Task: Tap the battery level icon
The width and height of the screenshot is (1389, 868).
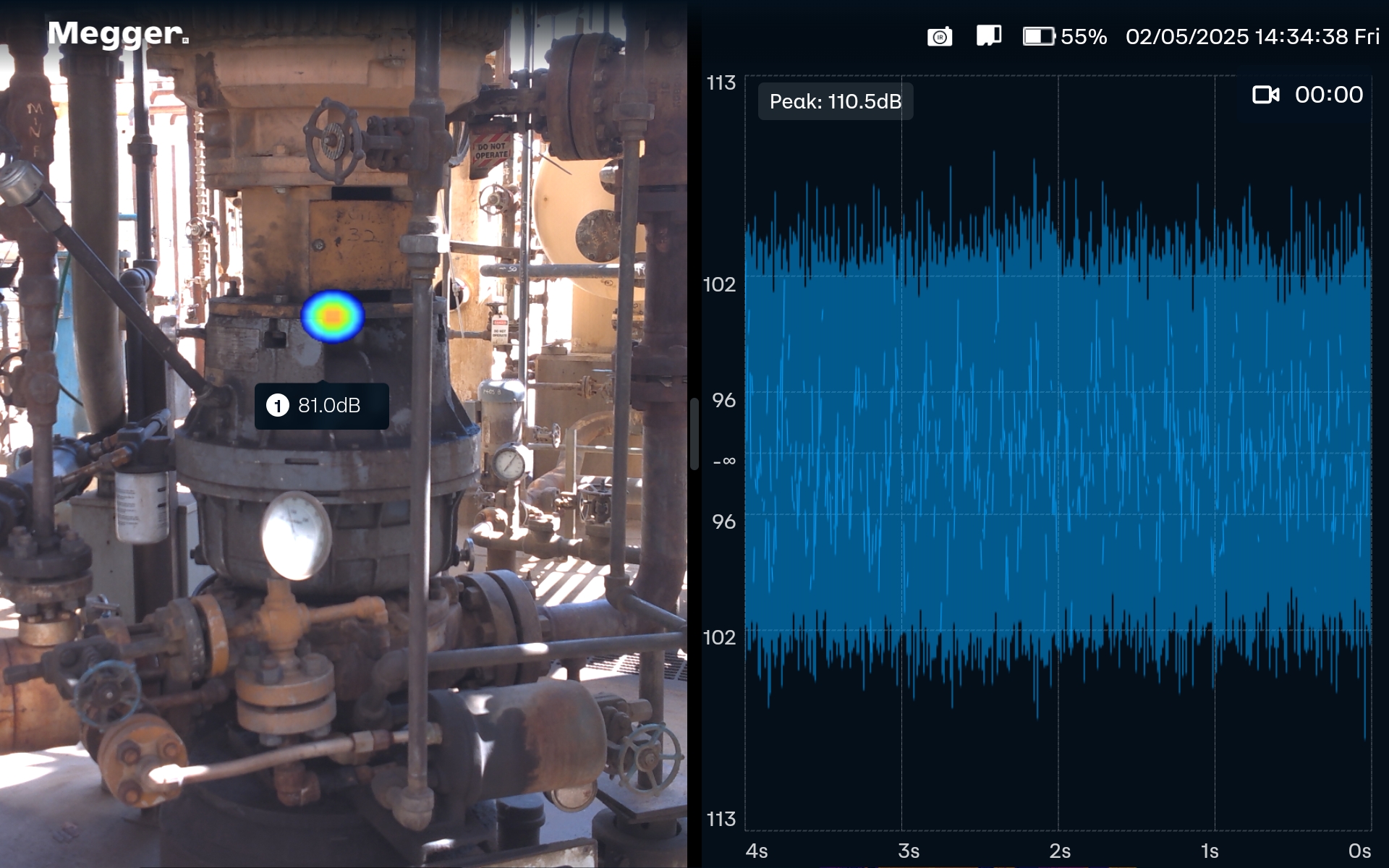Action: (1038, 36)
